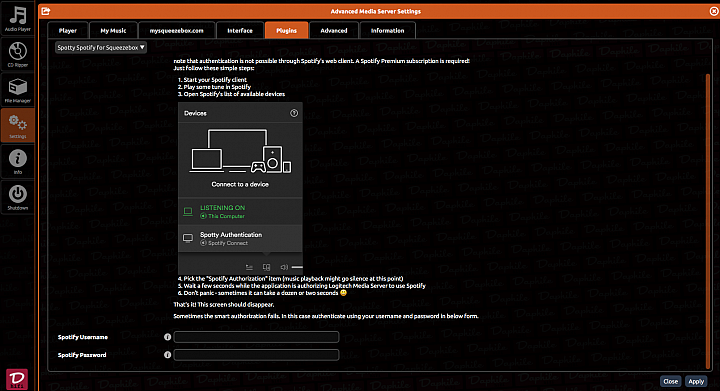Click the Spotify devices icon in screenshot

(266, 267)
